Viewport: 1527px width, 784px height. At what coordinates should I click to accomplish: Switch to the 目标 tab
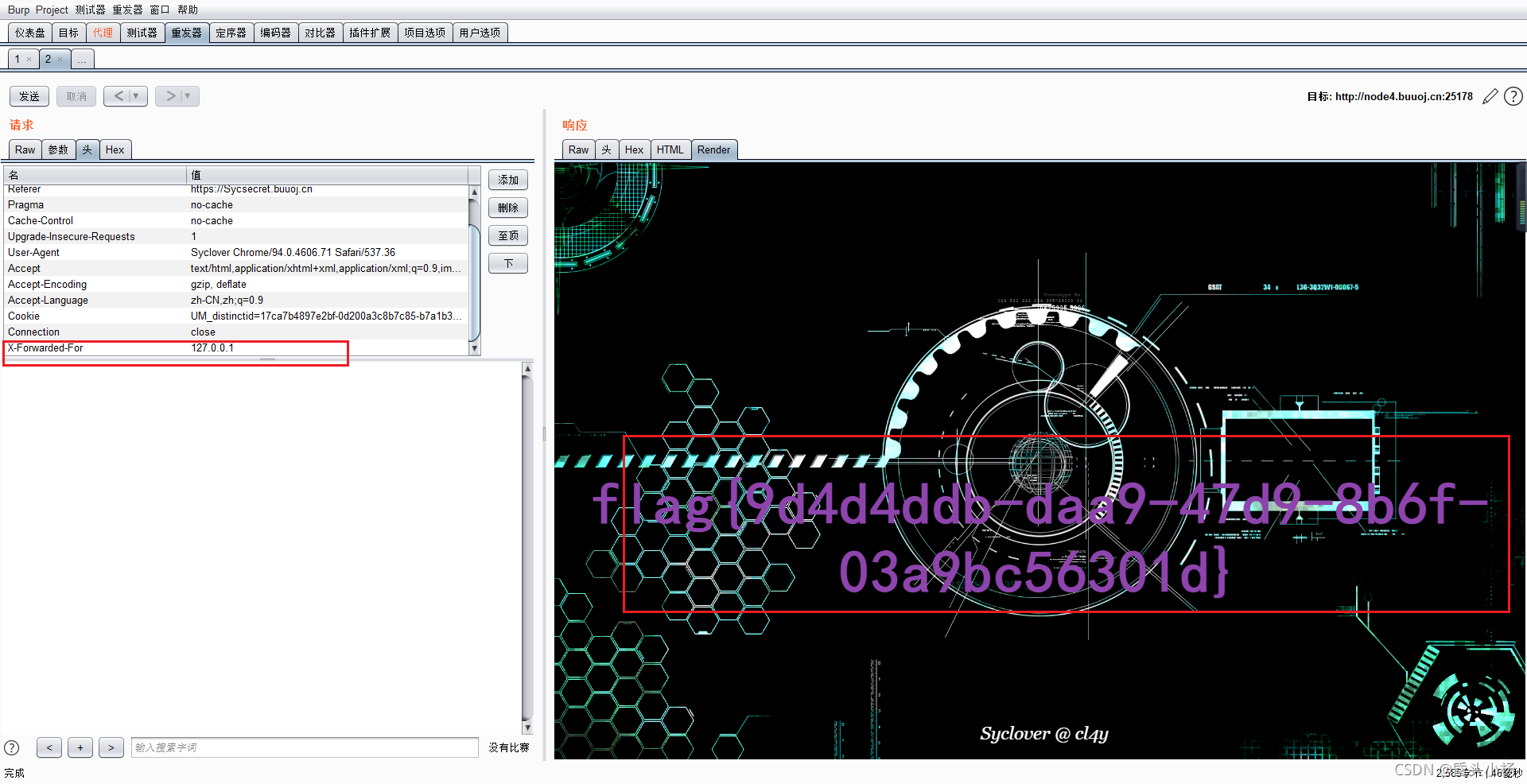pyautogui.click(x=68, y=33)
